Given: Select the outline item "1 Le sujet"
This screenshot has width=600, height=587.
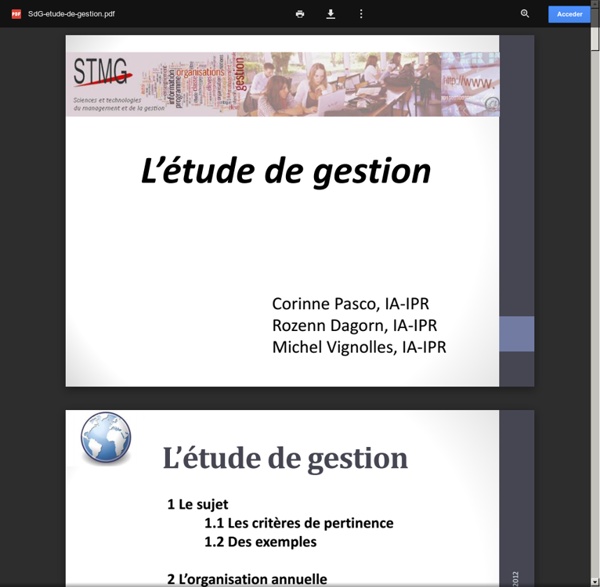Looking at the screenshot, I should [x=197, y=504].
